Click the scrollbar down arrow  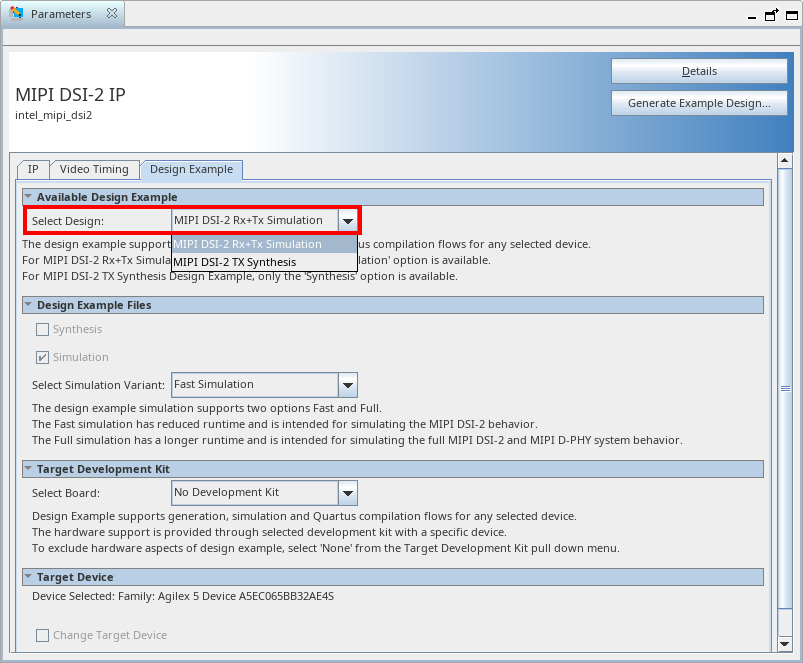[x=785, y=644]
